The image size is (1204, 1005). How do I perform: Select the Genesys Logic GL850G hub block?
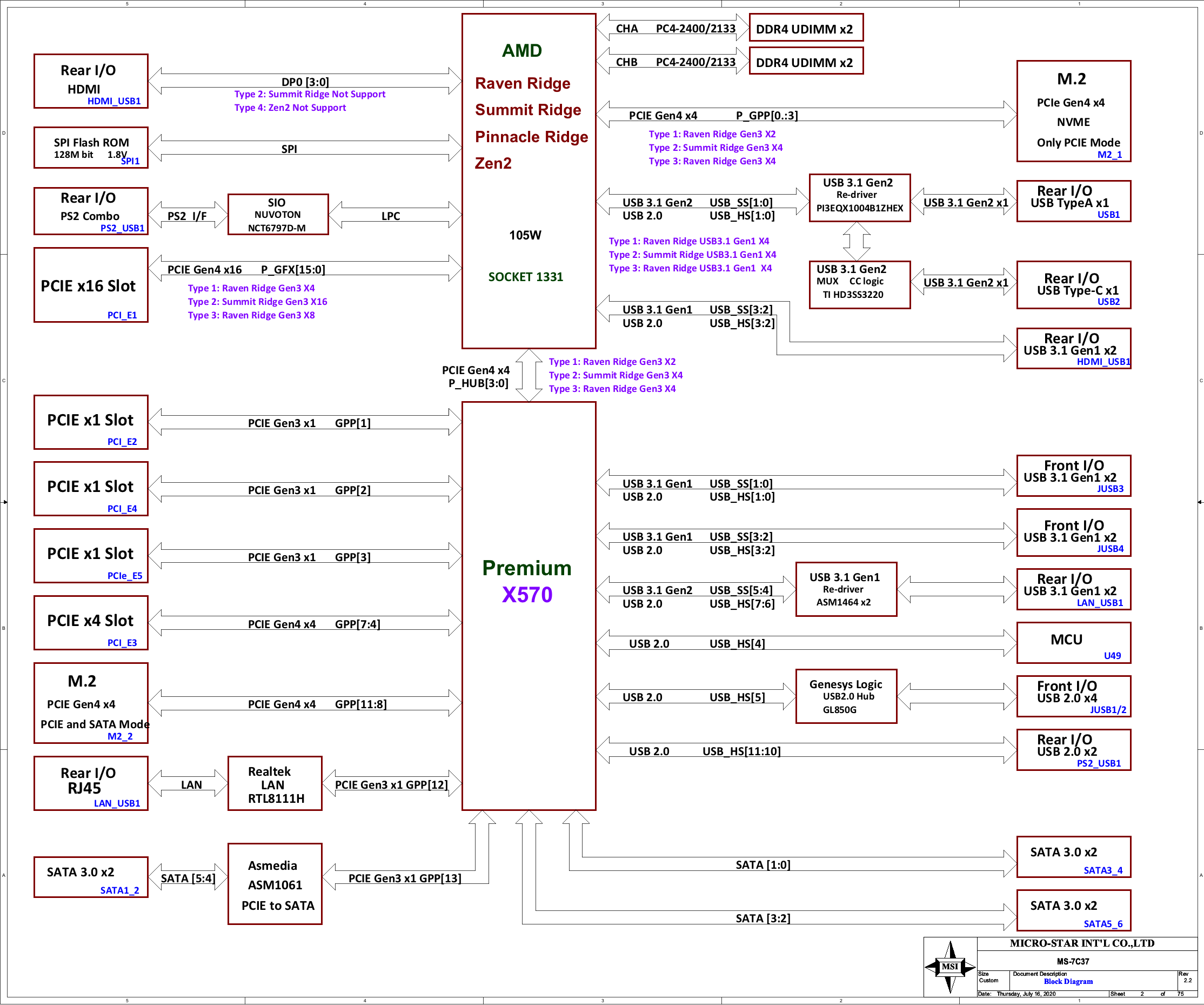point(846,696)
